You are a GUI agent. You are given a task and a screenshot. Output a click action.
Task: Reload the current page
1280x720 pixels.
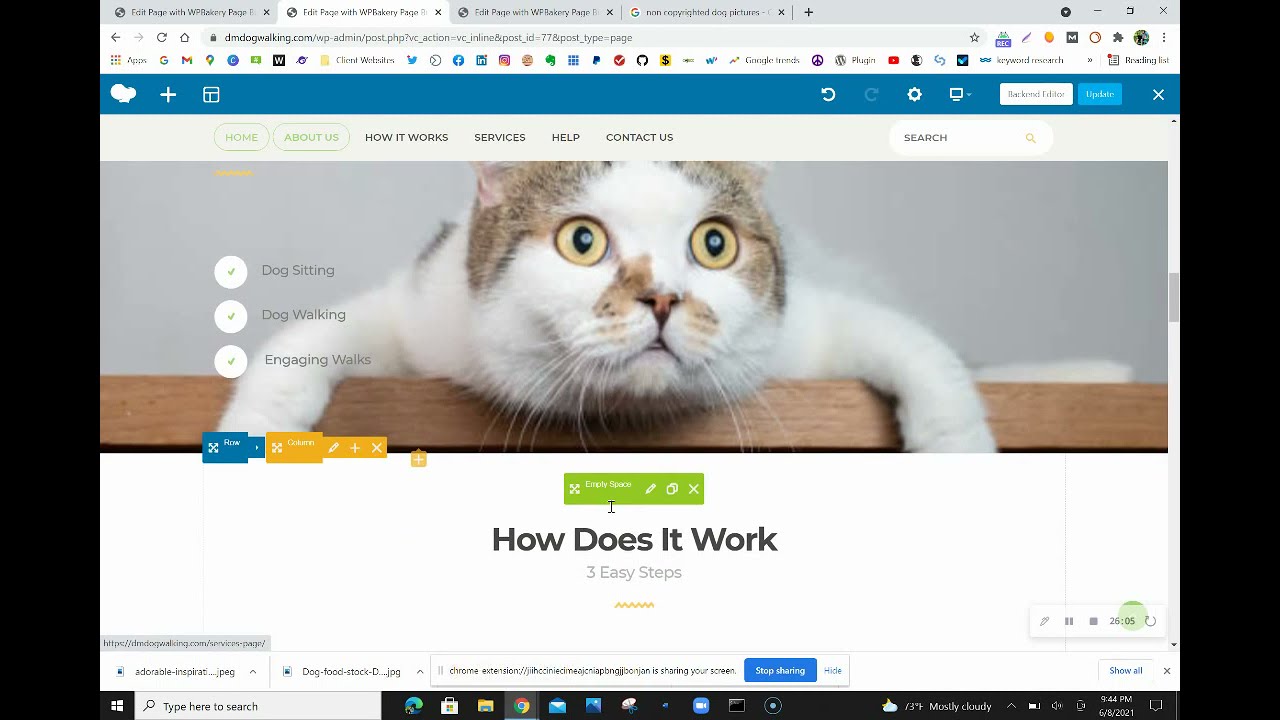(162, 37)
